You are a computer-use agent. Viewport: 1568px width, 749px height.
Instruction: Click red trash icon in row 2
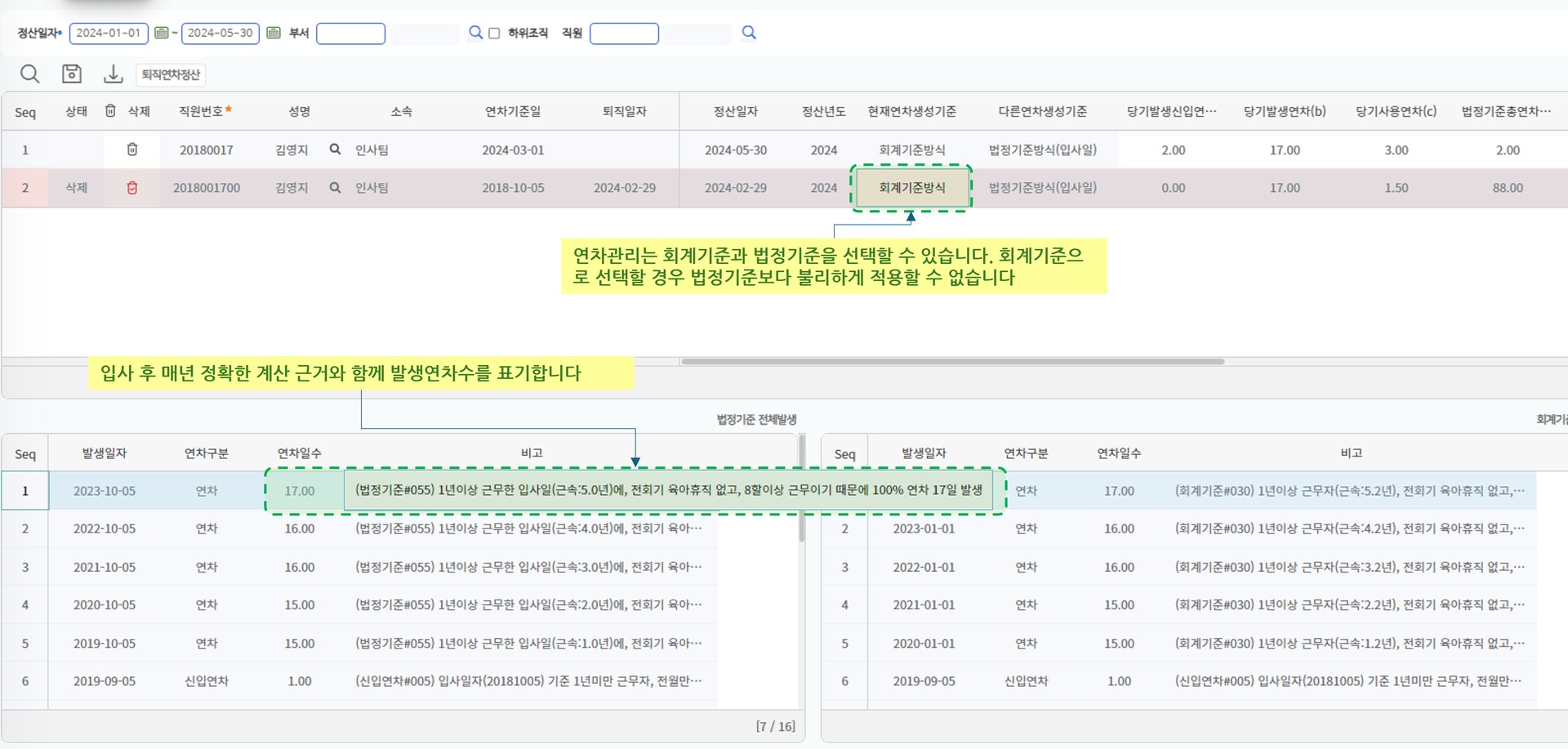[131, 188]
